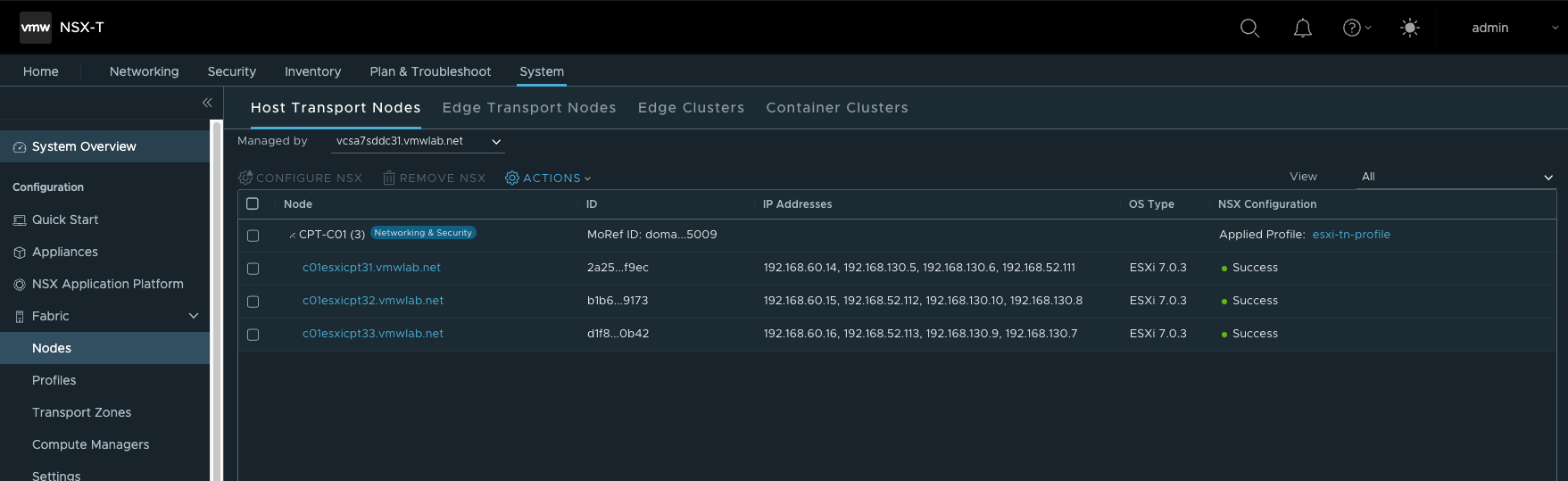1568x481 pixels.
Task: Check the CPT-C01 cluster checkbox
Action: coord(253,236)
